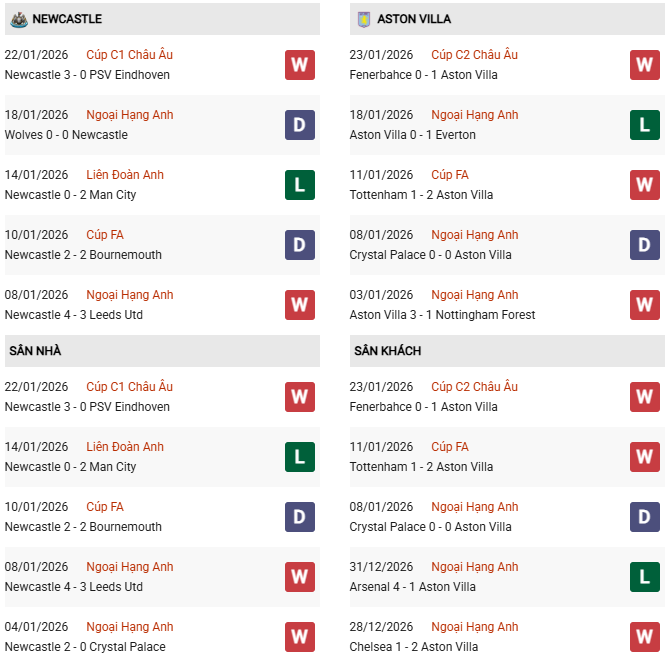The height and width of the screenshot is (660, 666).
Task: Open Ngoại Hạng Anh link above Wolves match
Action: 130,115
